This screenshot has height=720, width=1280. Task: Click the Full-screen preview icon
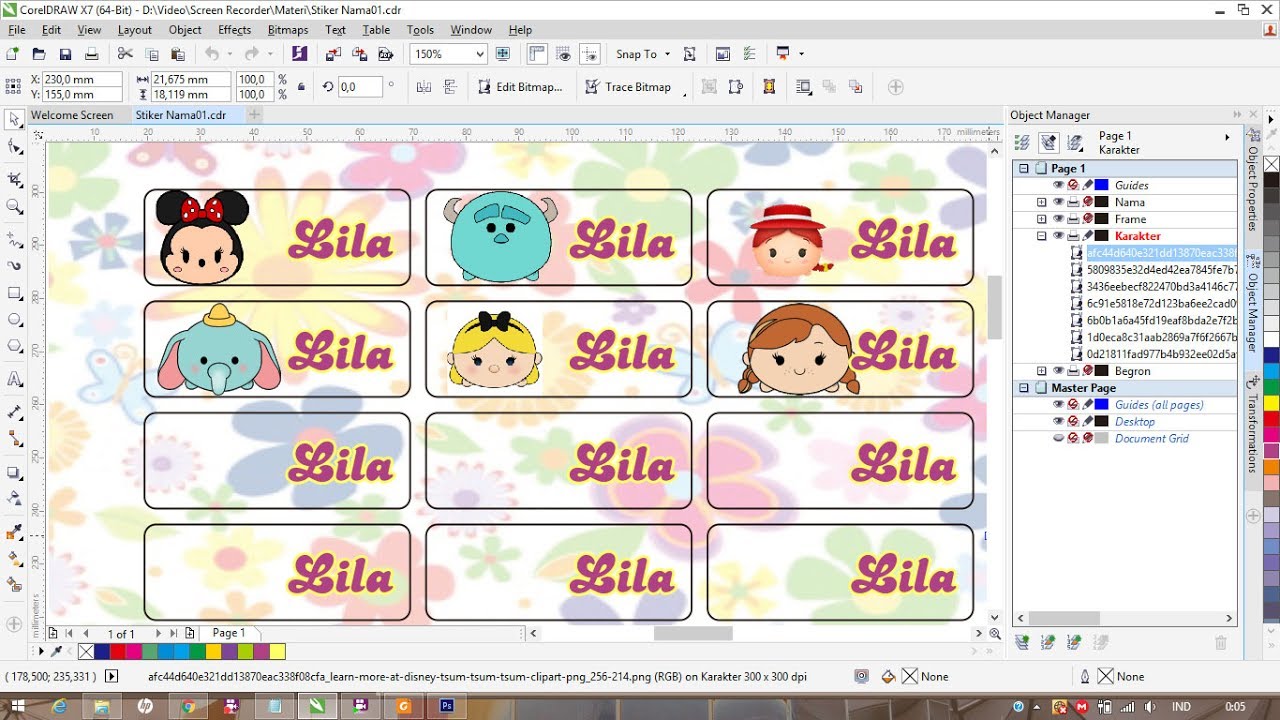503,54
